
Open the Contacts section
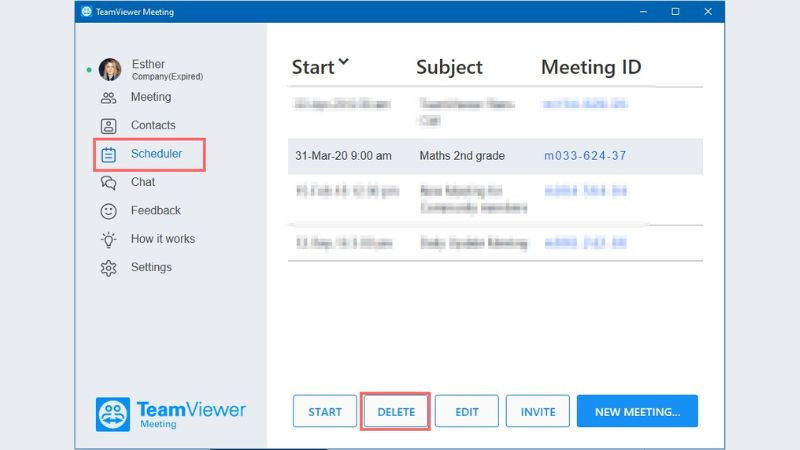click(153, 125)
